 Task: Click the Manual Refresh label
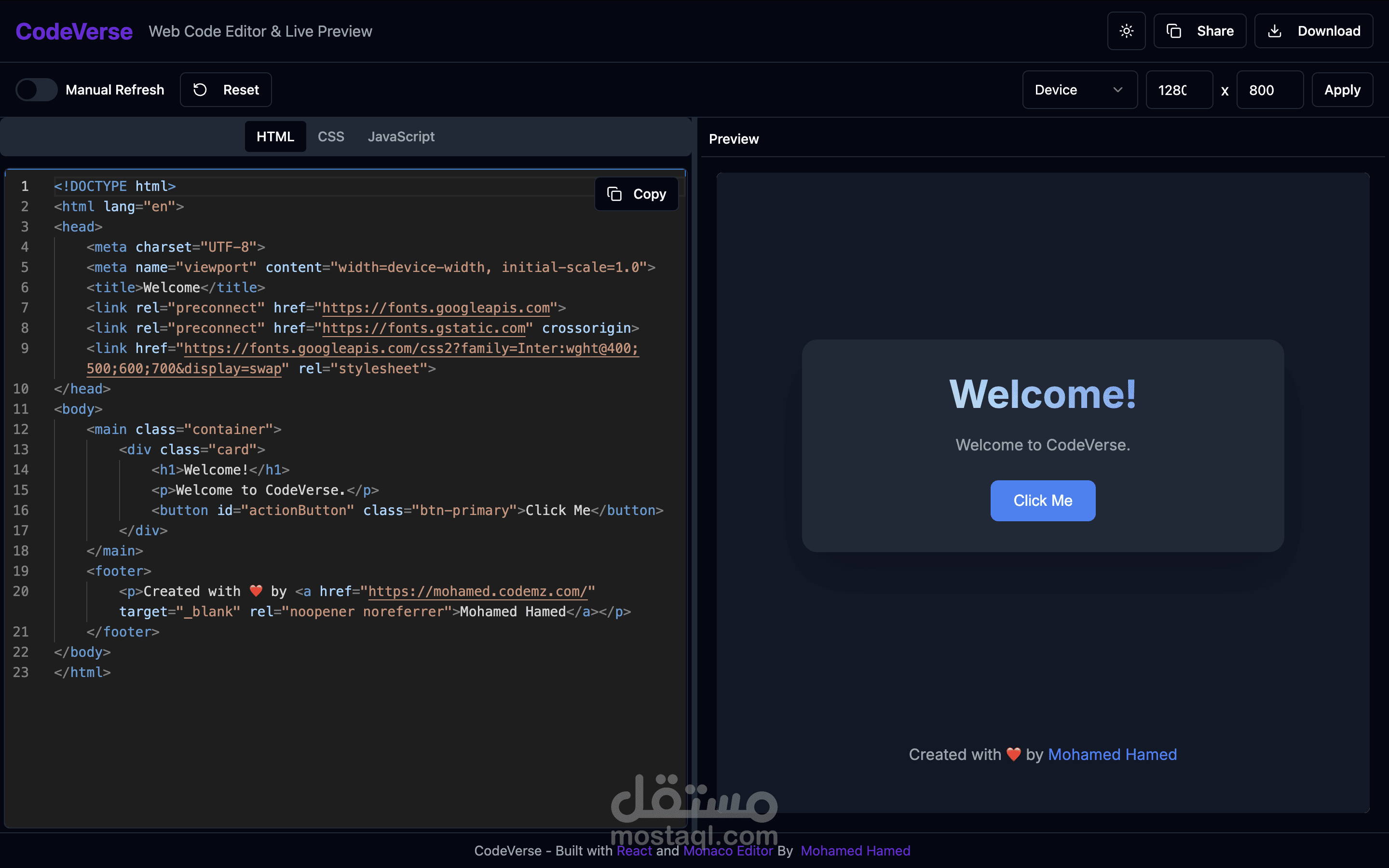[115, 90]
